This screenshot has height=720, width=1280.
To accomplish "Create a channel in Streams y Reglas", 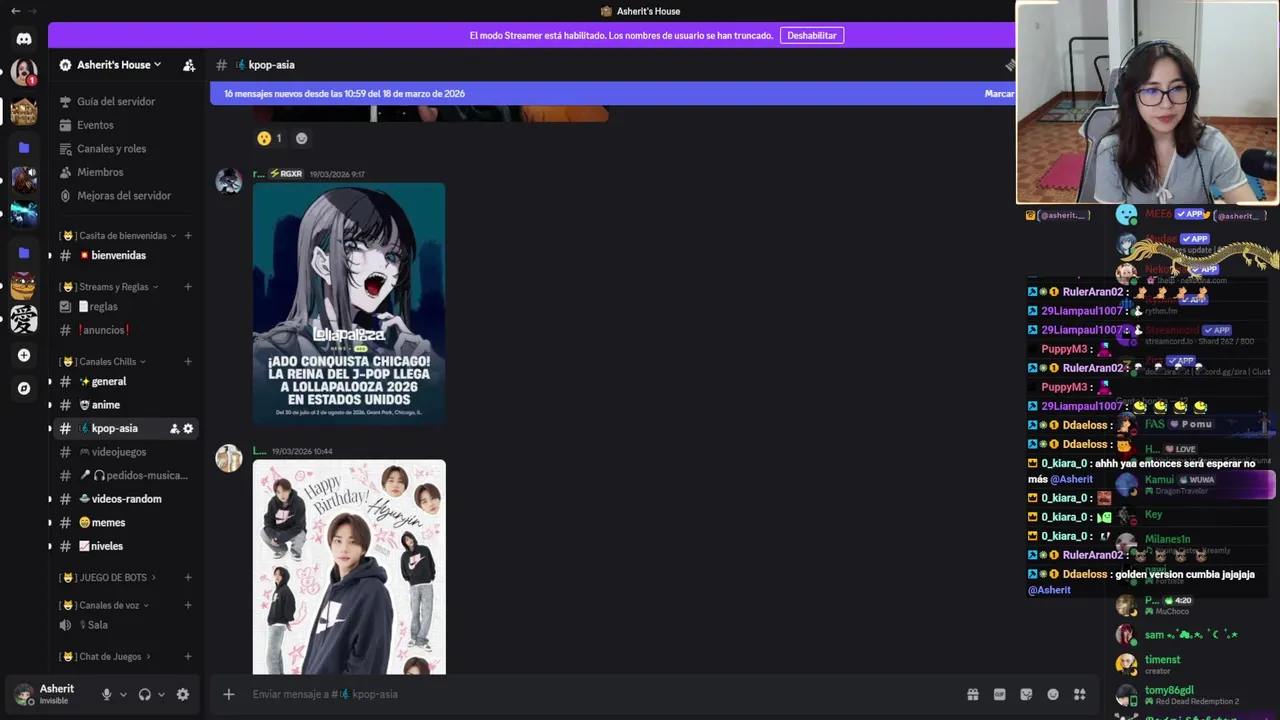I will pyautogui.click(x=188, y=287).
